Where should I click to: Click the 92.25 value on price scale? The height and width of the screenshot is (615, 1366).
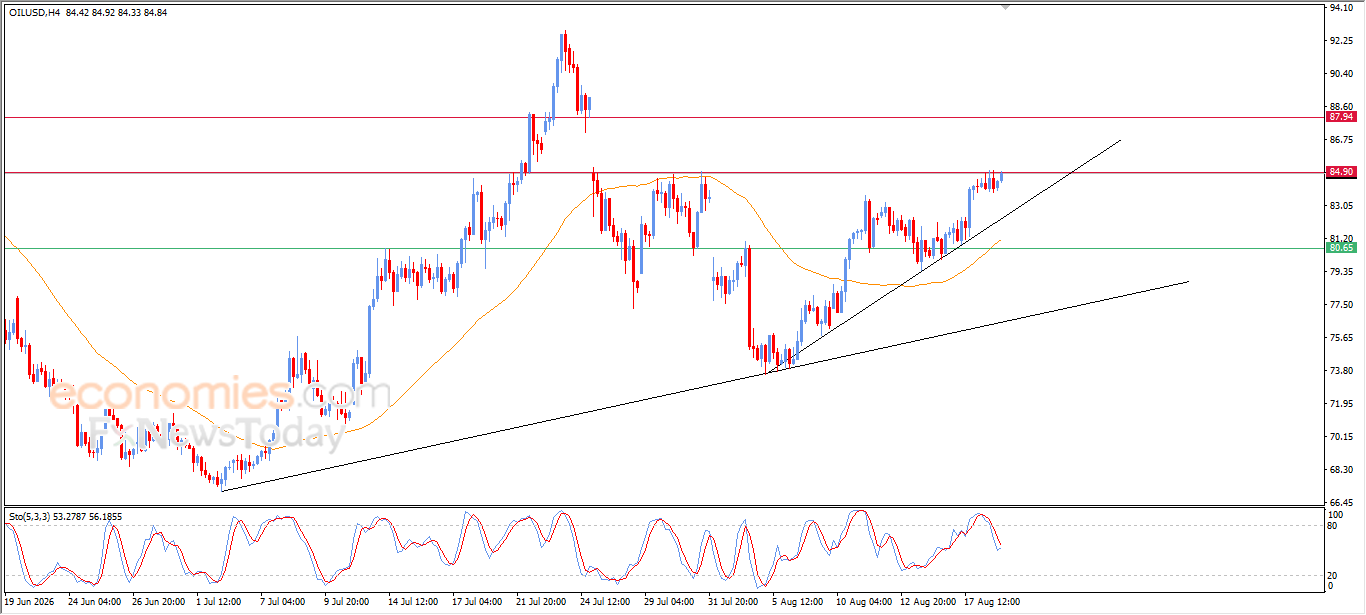pos(1341,41)
